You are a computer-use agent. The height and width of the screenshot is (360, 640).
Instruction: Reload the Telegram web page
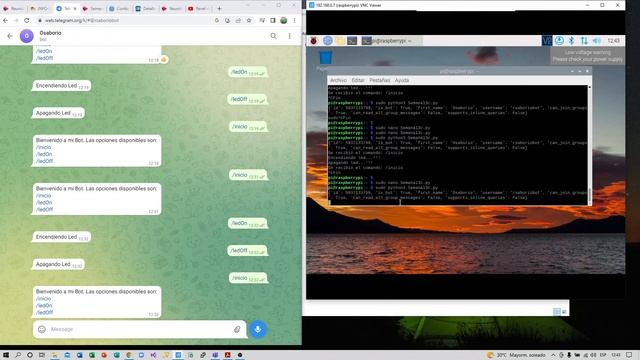pos(27,20)
